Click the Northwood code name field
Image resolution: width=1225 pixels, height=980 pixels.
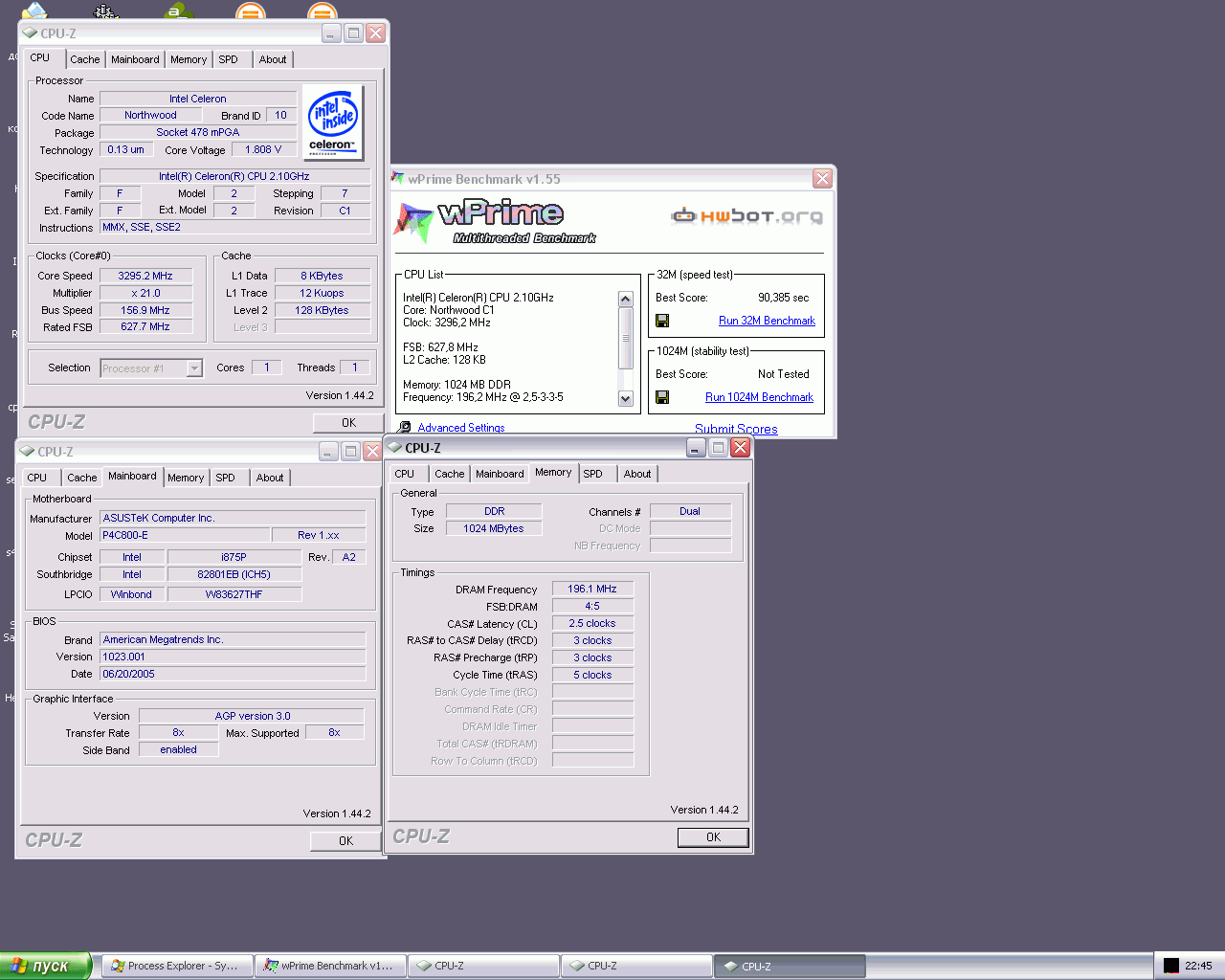150,115
